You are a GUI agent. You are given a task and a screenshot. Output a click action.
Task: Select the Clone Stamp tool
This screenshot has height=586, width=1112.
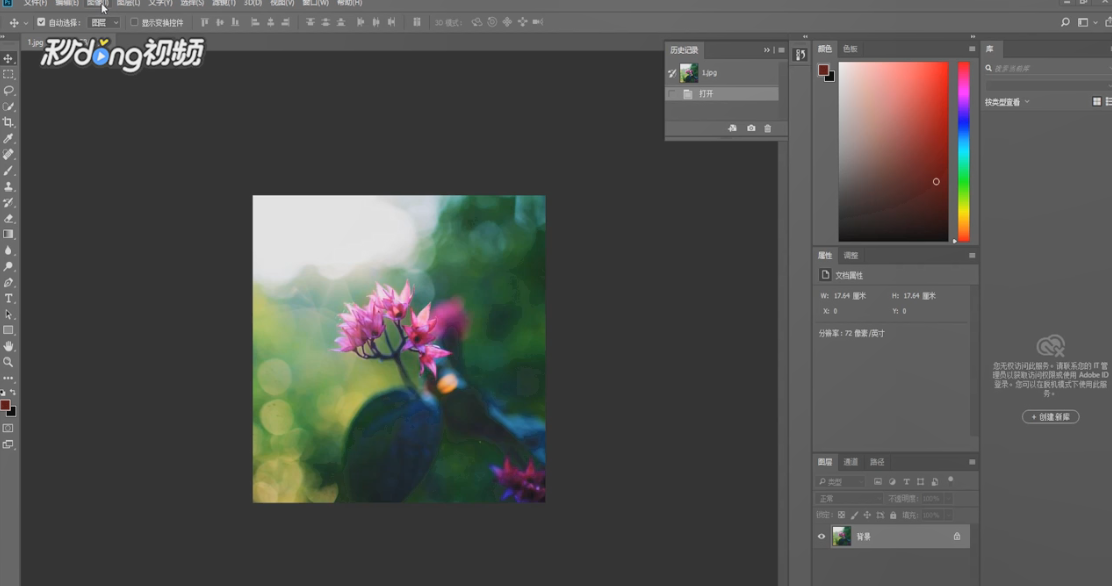point(9,187)
